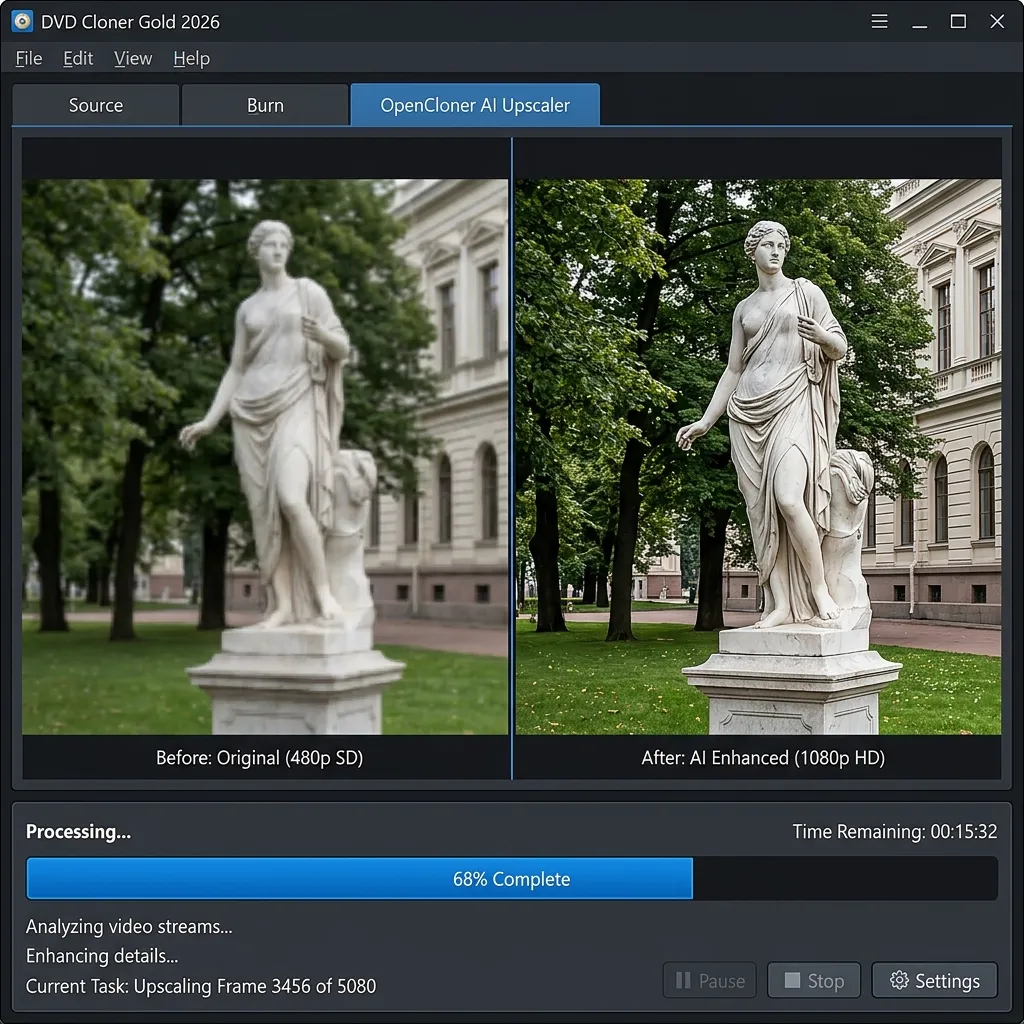Open the Help menu
Image resolution: width=1024 pixels, height=1024 pixels.
[x=191, y=58]
